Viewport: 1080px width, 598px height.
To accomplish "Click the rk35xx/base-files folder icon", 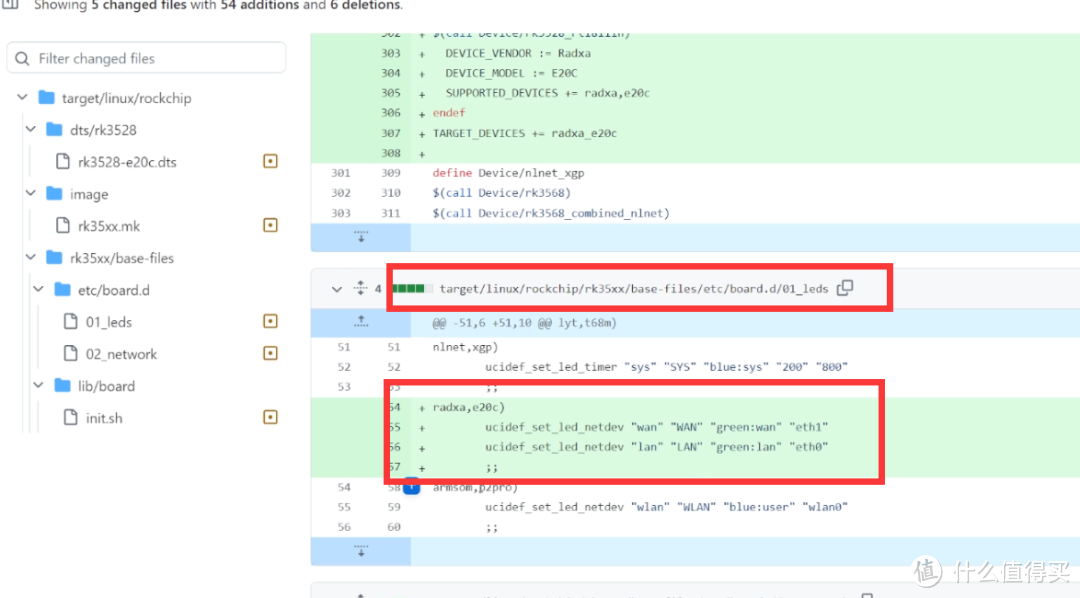I will 54,258.
